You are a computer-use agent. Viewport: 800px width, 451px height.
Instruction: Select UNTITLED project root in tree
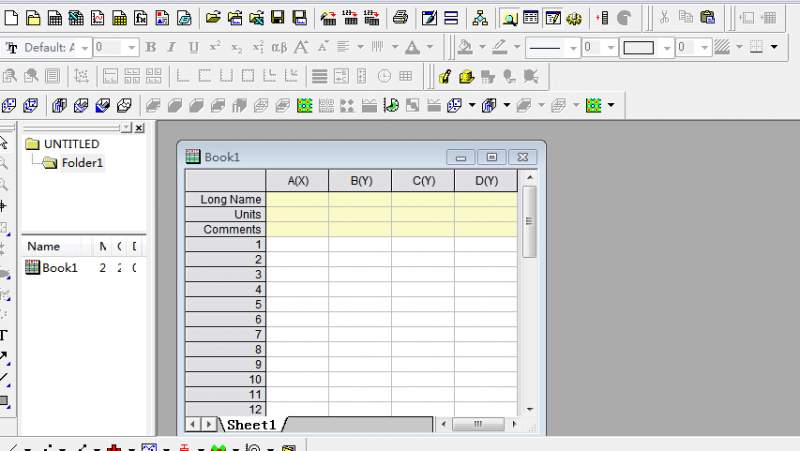71,144
